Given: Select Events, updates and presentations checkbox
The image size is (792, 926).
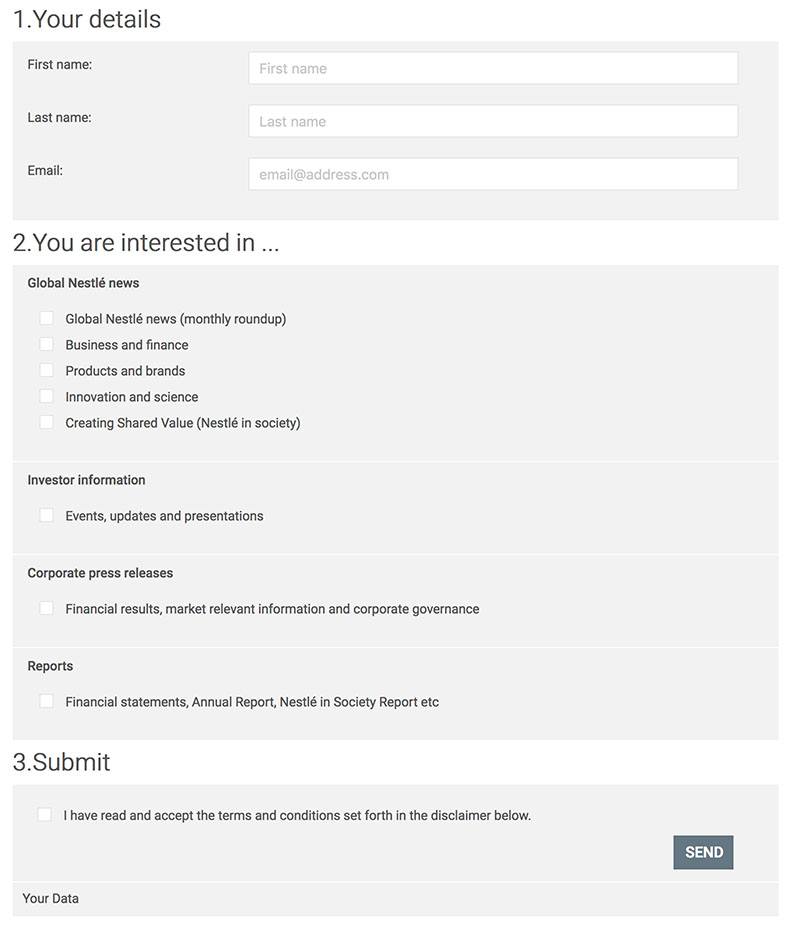Looking at the screenshot, I should 47,515.
